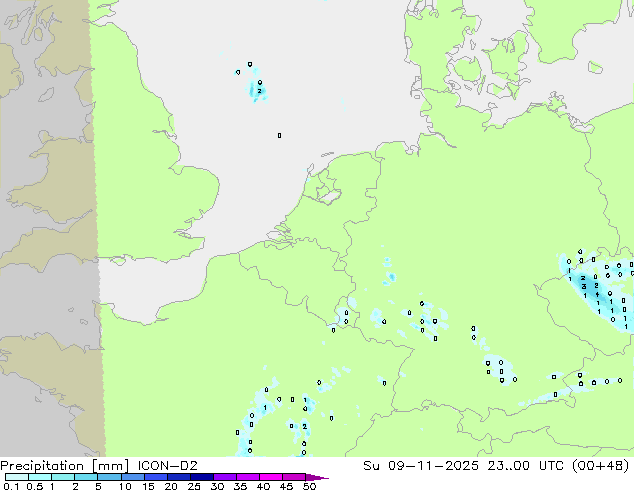Image resolution: width=634 pixels, height=490 pixels.
Task: Click the '25' legend scale label
Action: point(194,486)
